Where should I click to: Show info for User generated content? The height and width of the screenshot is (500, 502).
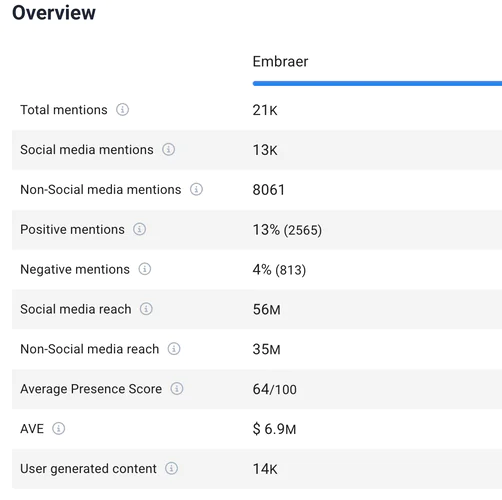tap(171, 468)
